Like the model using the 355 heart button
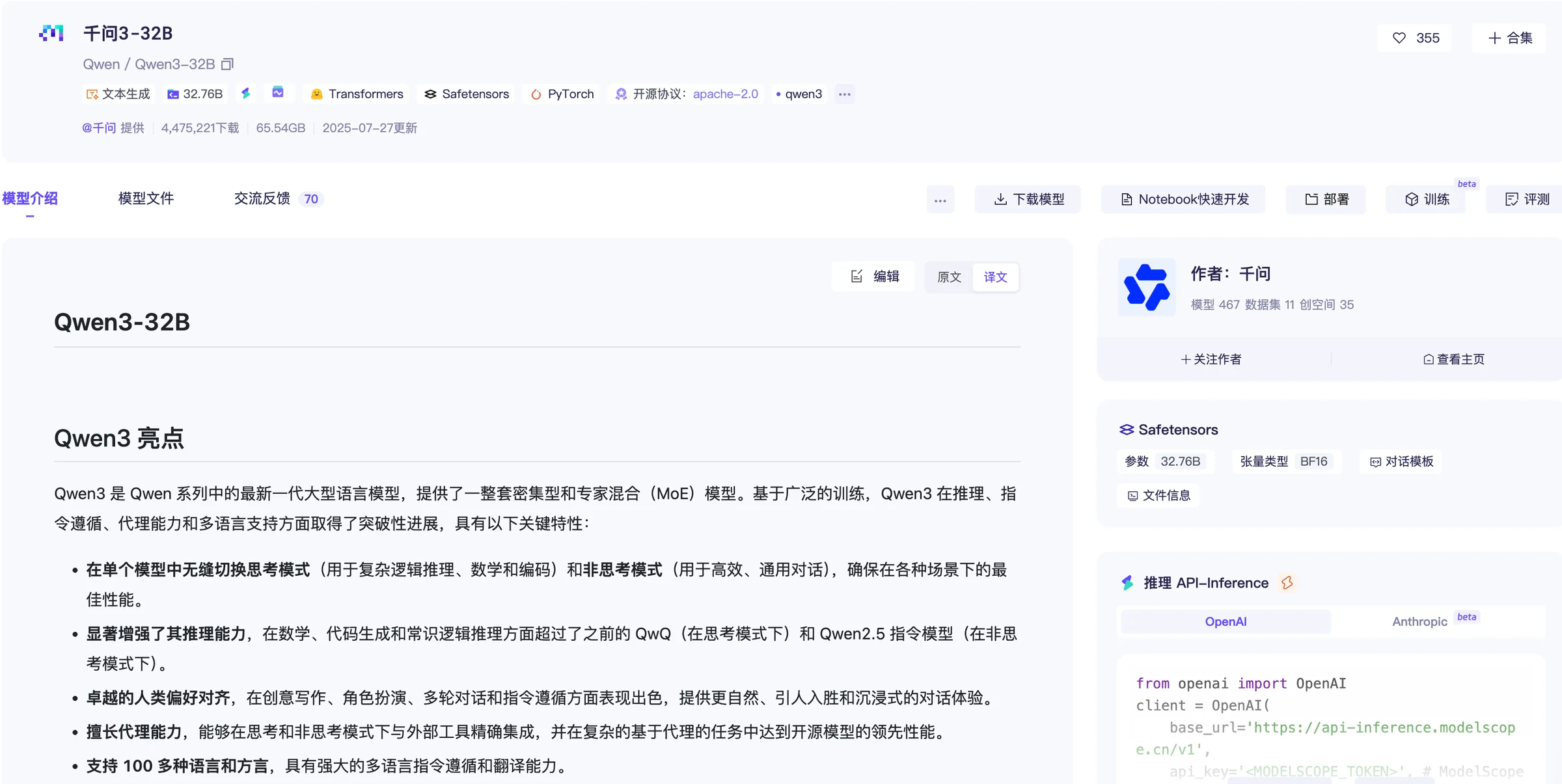The width and height of the screenshot is (1562, 784). pyautogui.click(x=1415, y=38)
